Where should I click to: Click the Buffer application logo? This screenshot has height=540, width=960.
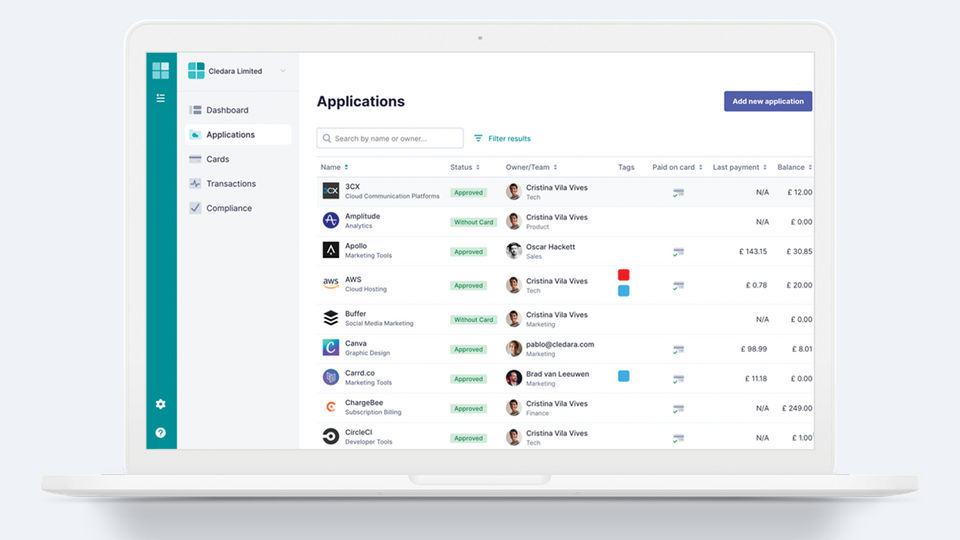331,318
